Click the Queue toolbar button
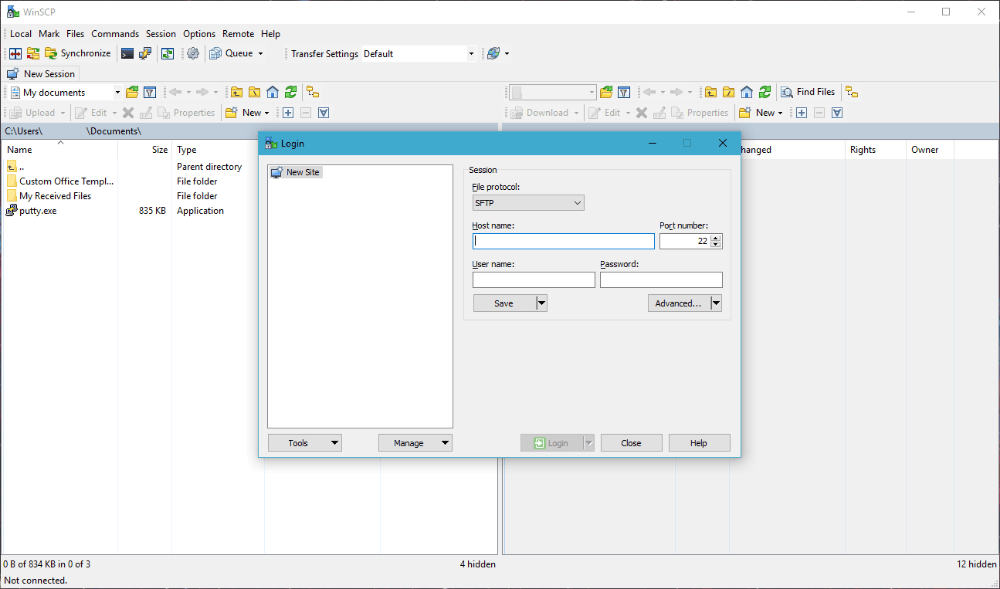Image resolution: width=1000 pixels, height=589 pixels. [x=231, y=54]
